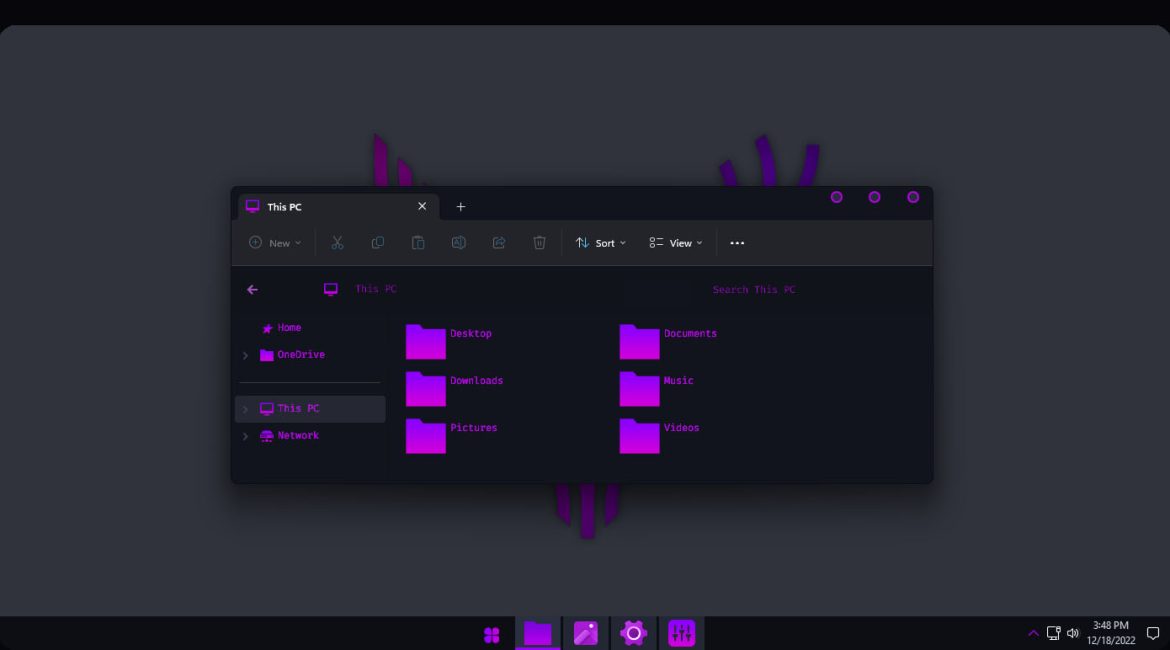Open the Sort dropdown
Viewport: 1170px width, 650px height.
pyautogui.click(x=601, y=243)
